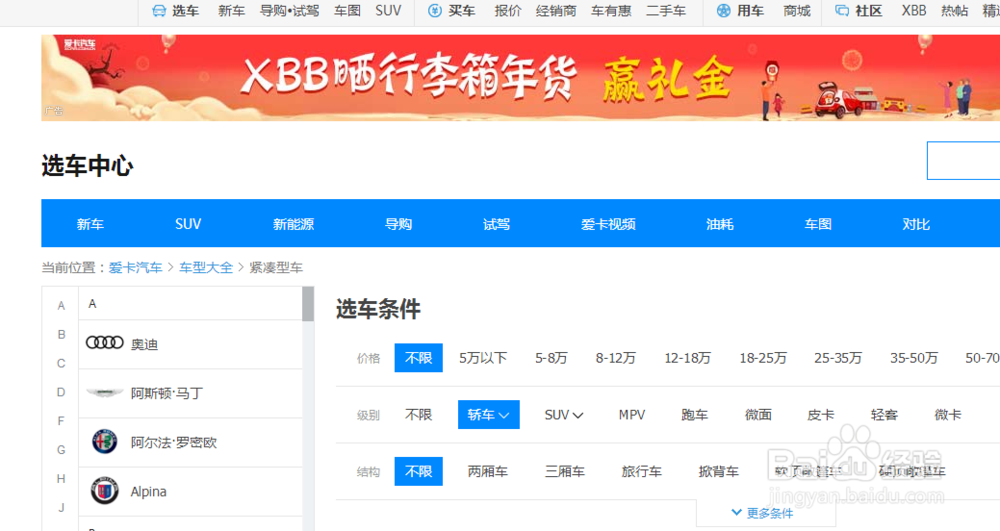Jump to letter G in brand index
This screenshot has height=531, width=1000.
pos(61,450)
